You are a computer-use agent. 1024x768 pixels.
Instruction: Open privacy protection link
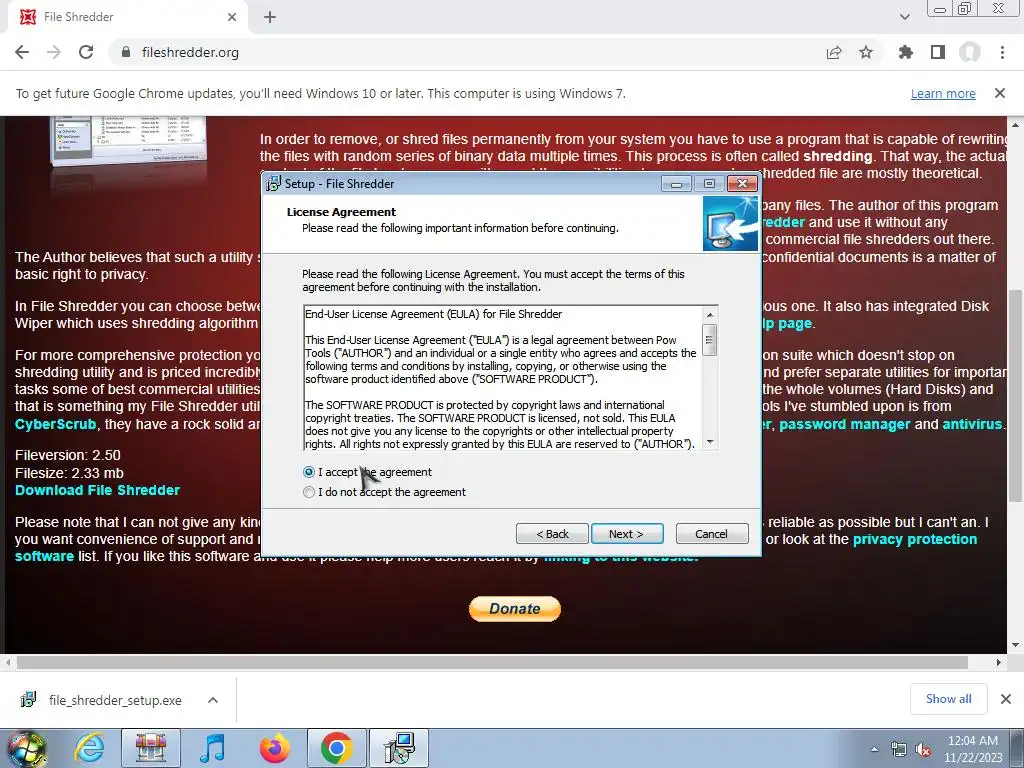click(x=915, y=539)
